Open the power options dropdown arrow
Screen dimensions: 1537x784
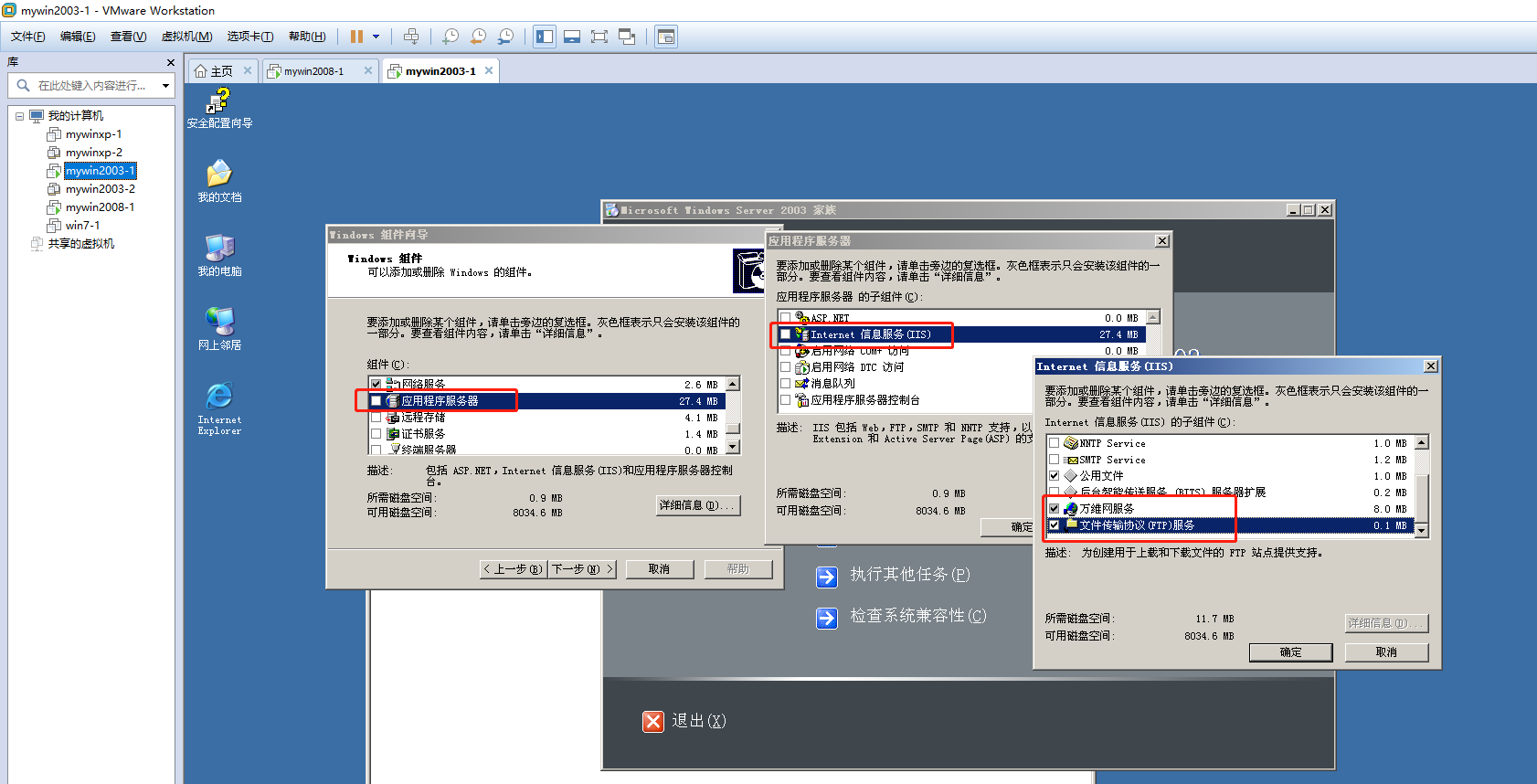[x=376, y=37]
